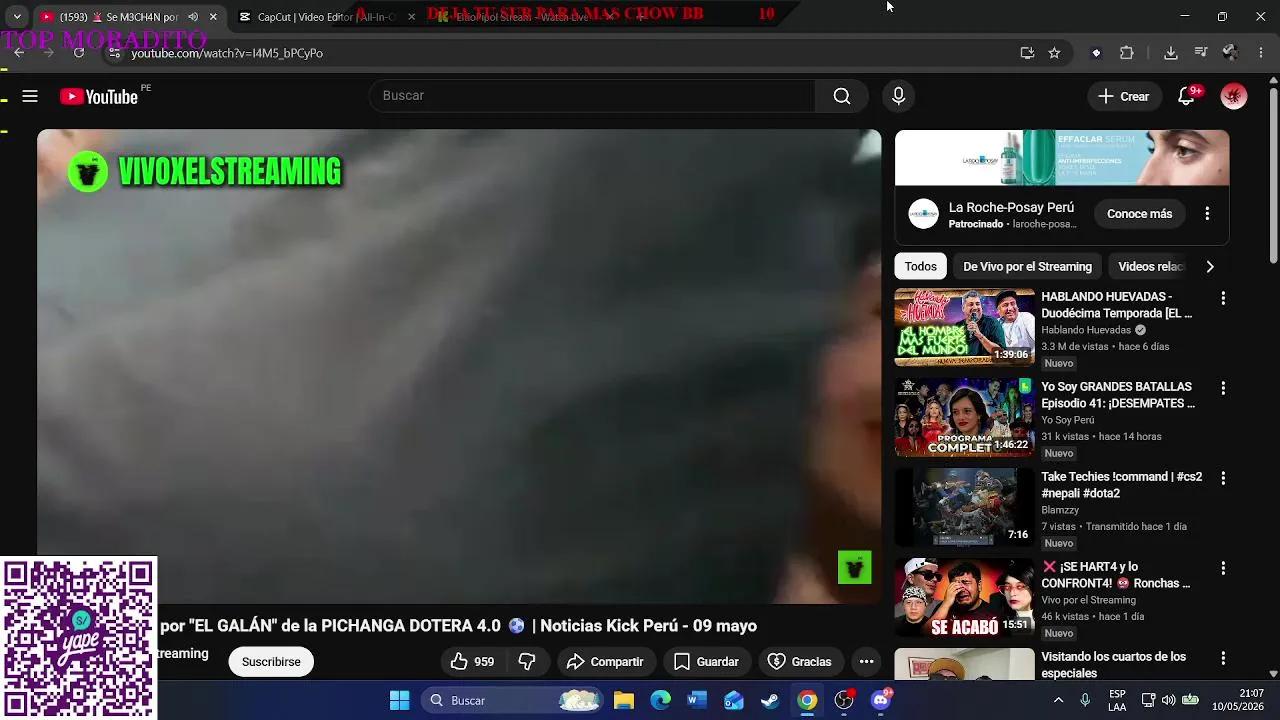Start voice search with microphone icon
This screenshot has height=720, width=1280.
(898, 96)
